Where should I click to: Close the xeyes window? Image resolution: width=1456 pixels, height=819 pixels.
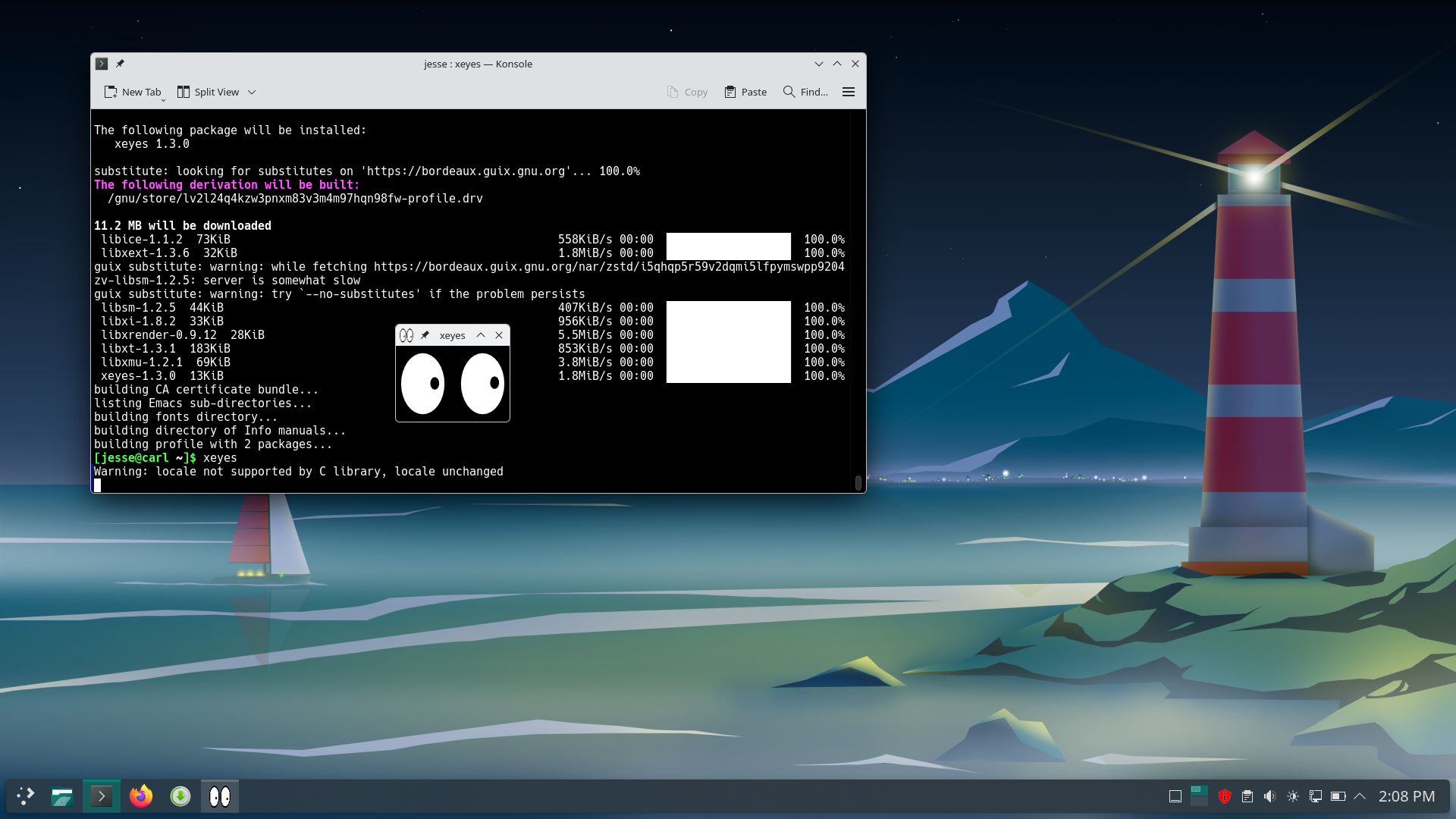pos(499,335)
